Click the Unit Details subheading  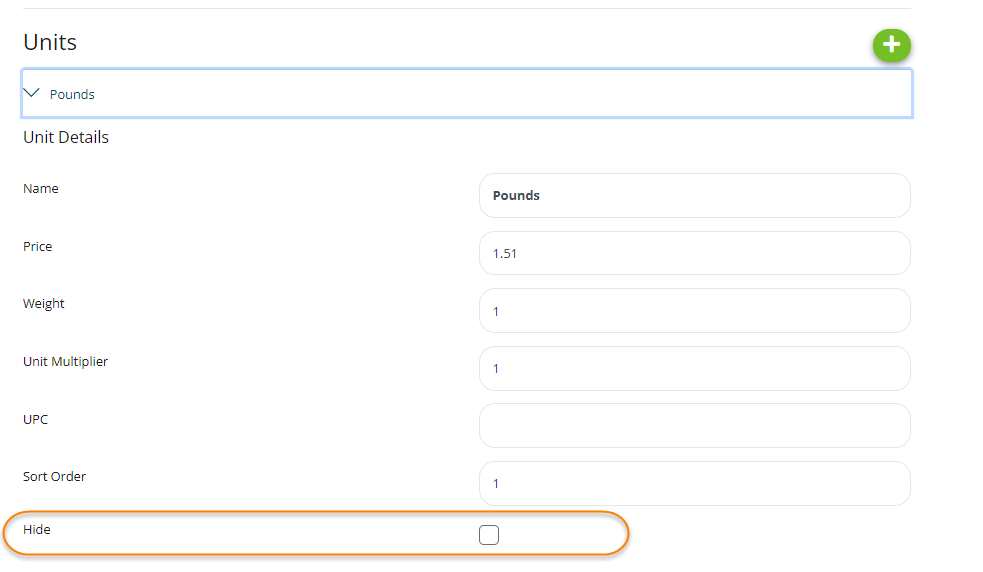pyautogui.click(x=66, y=137)
